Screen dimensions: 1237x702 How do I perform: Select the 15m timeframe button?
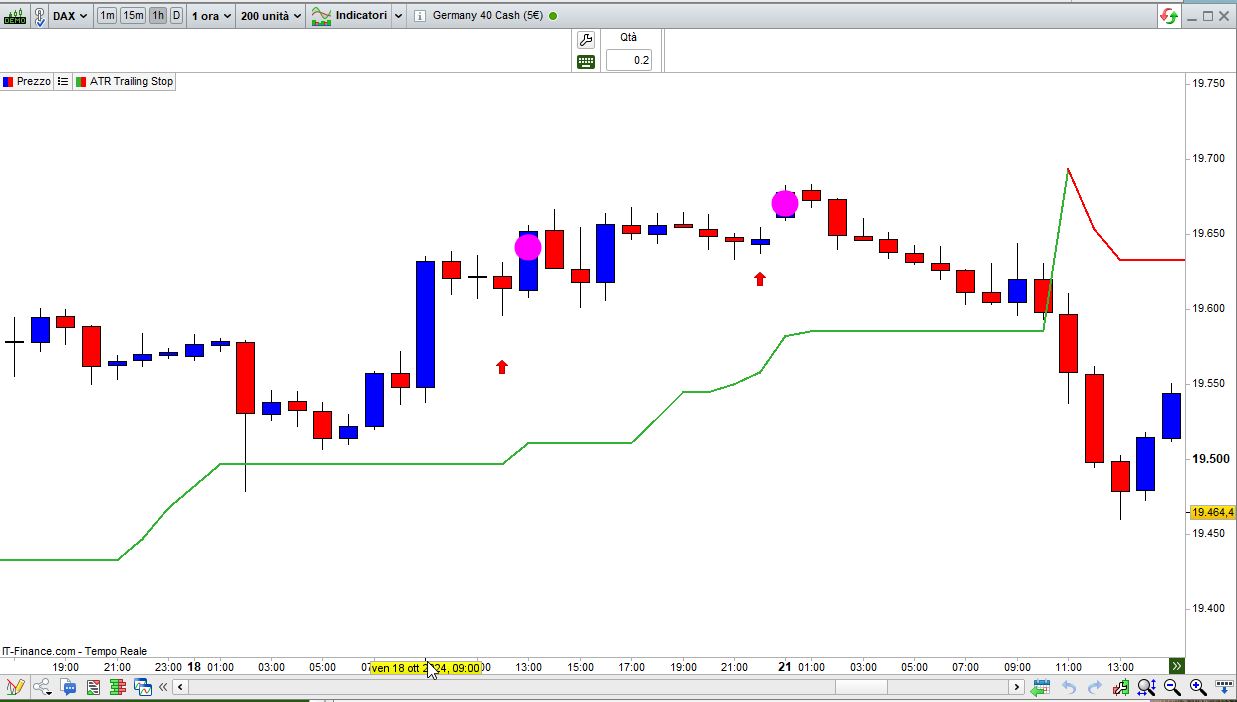[x=133, y=16]
